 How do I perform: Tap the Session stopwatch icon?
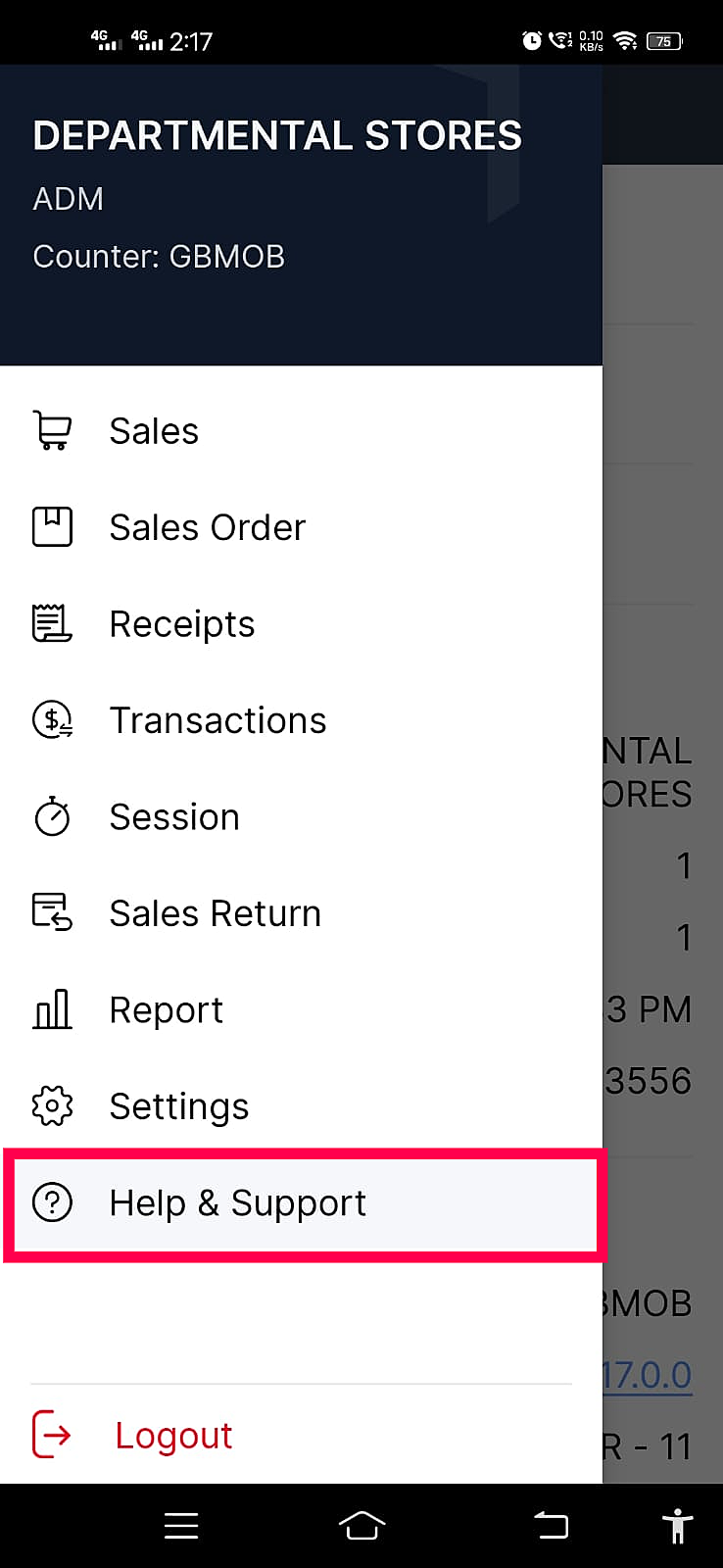point(52,816)
